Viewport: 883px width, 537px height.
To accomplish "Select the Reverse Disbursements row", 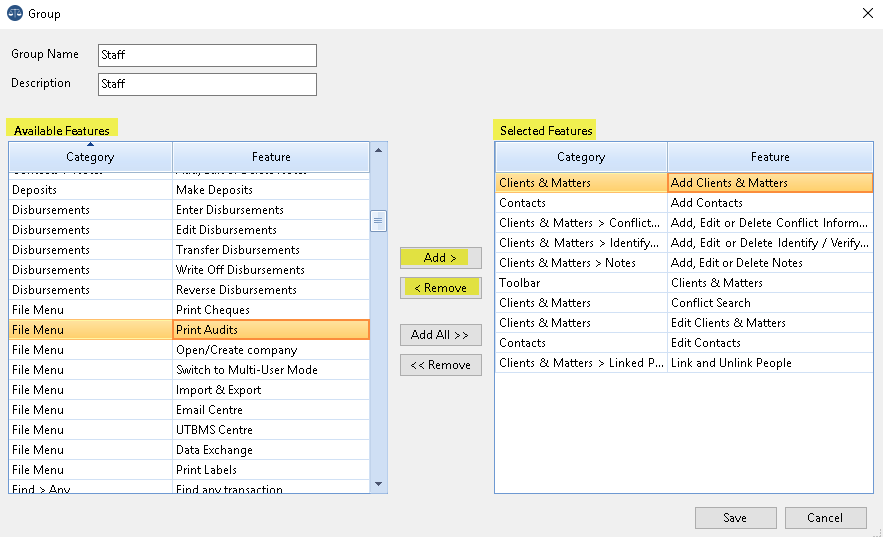I will coord(189,290).
